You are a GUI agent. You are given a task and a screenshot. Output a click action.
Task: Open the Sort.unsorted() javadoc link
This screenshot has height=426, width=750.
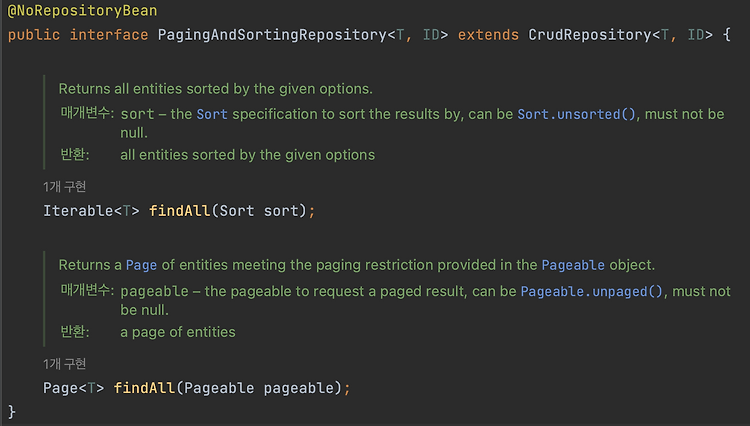(576, 114)
